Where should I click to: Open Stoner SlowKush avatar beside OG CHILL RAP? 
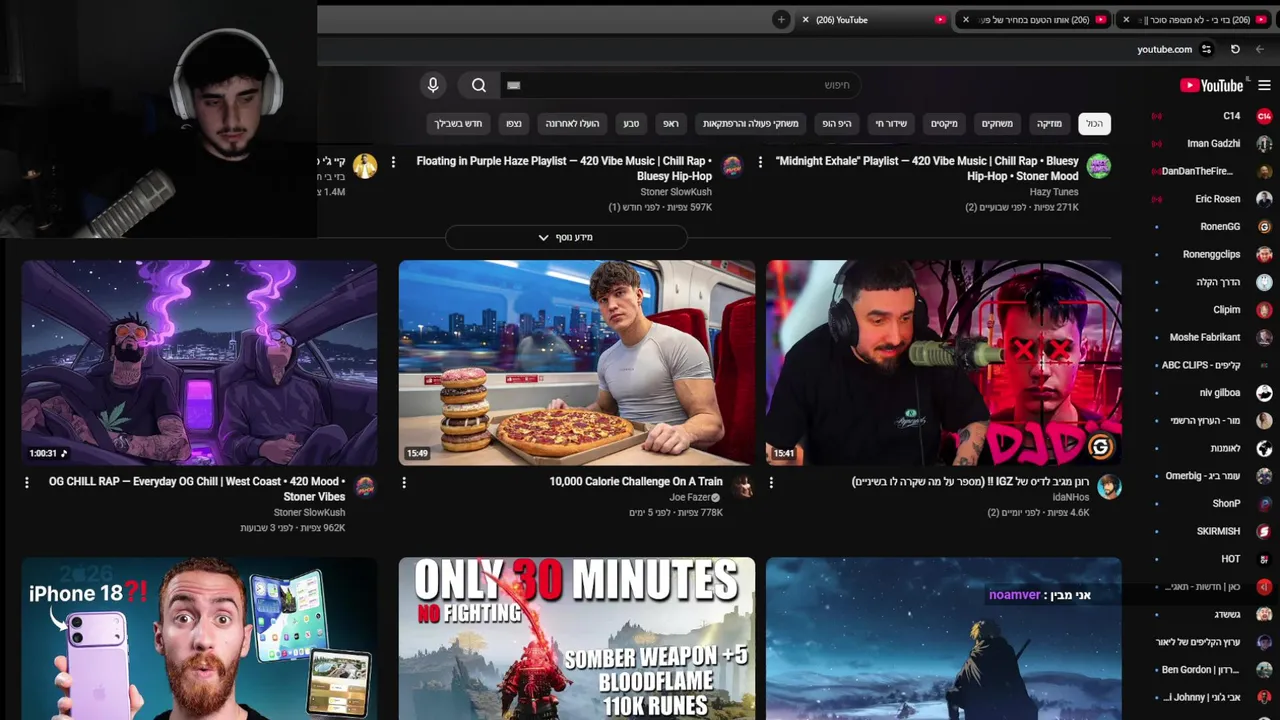click(x=365, y=487)
